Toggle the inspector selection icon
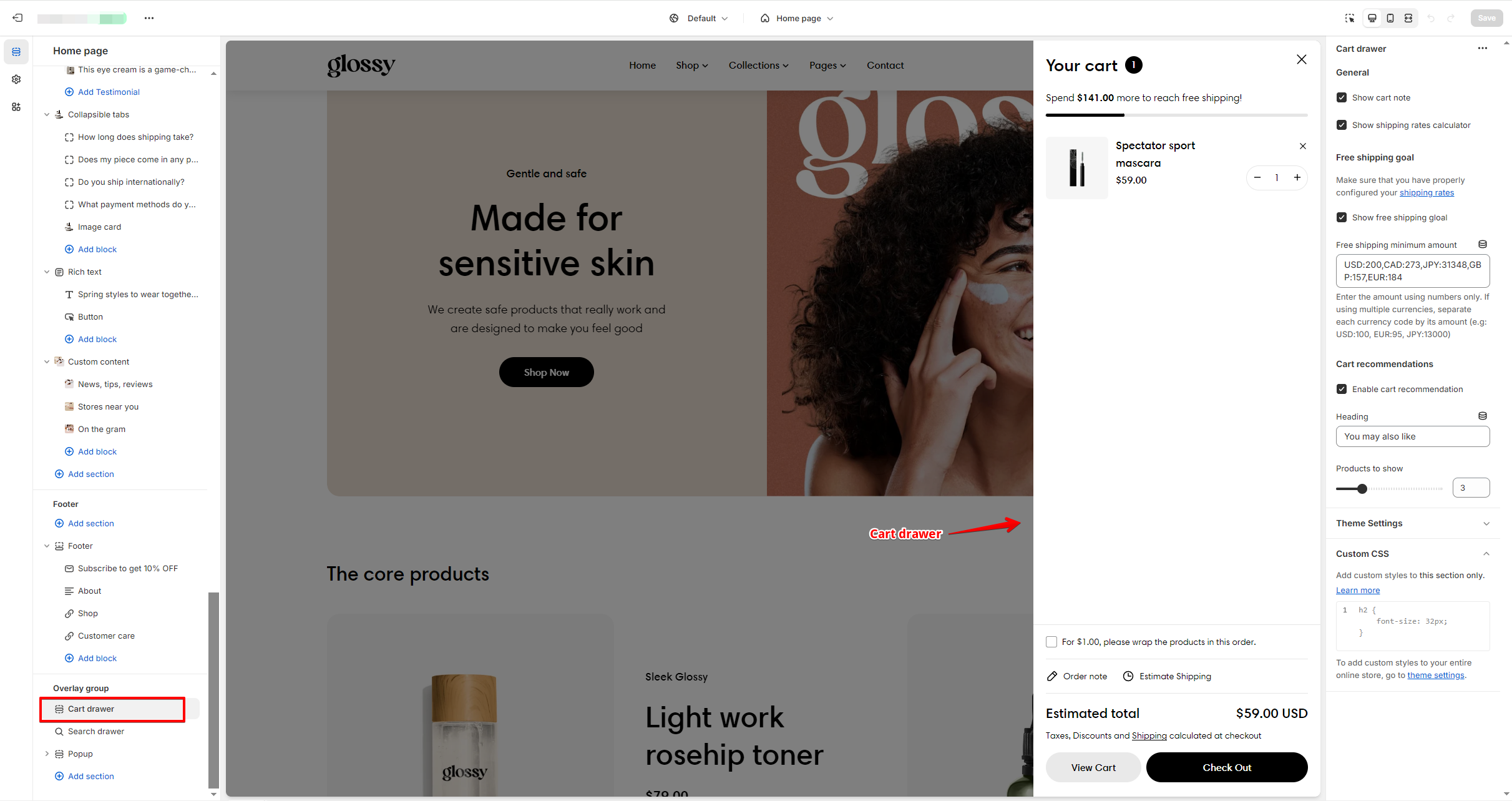 pos(1350,18)
